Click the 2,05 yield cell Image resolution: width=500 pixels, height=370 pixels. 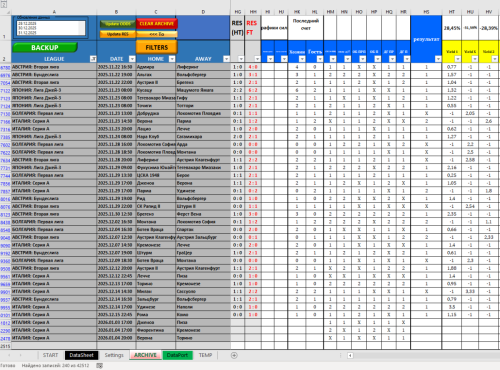click(470, 113)
